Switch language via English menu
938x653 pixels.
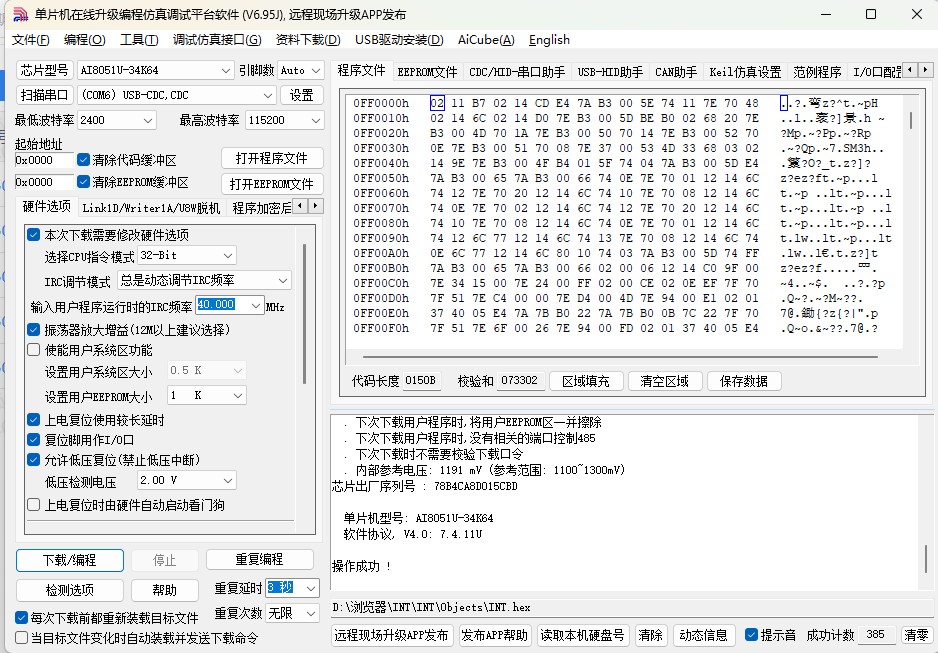549,40
